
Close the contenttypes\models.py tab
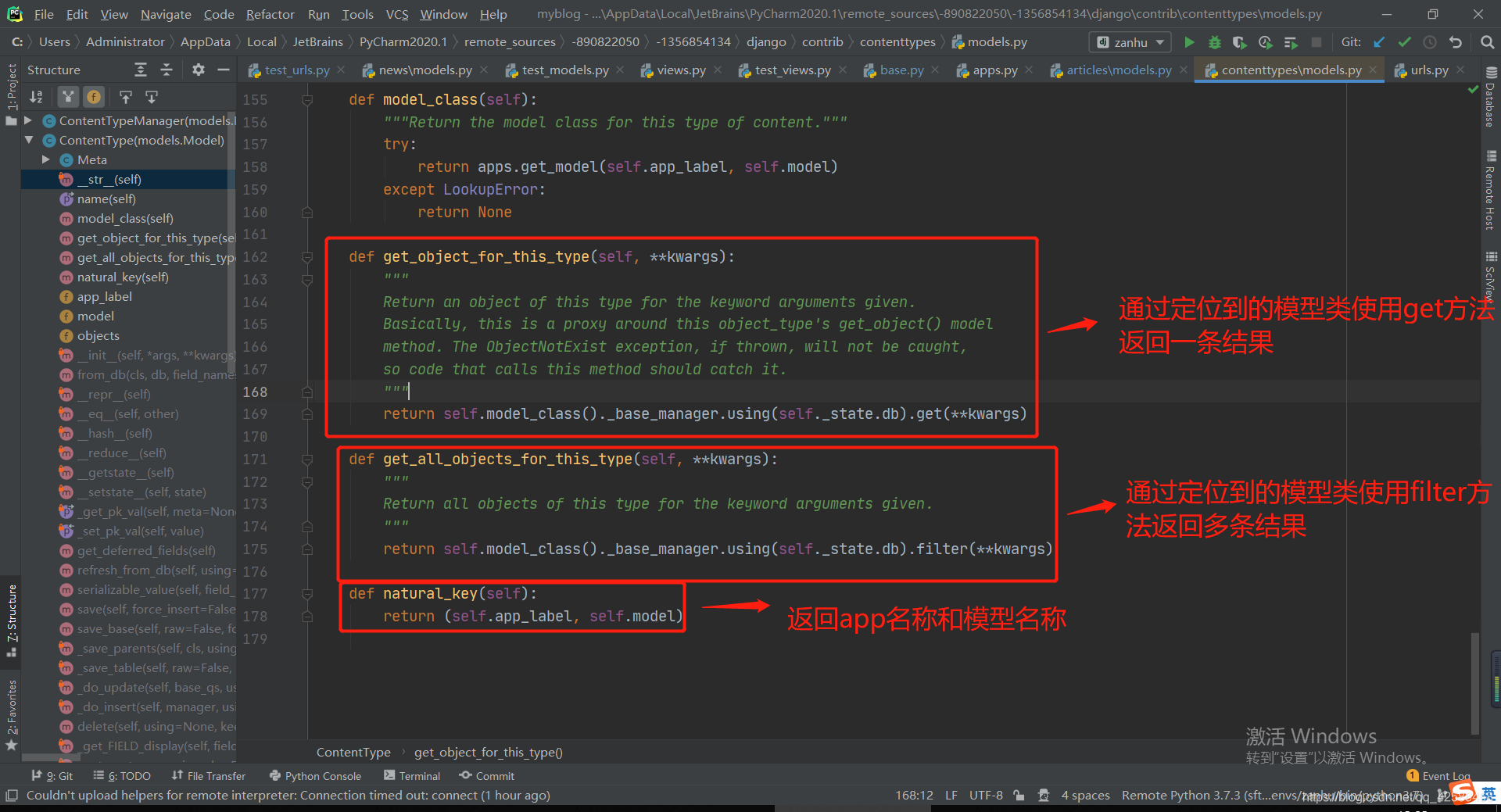point(1373,70)
